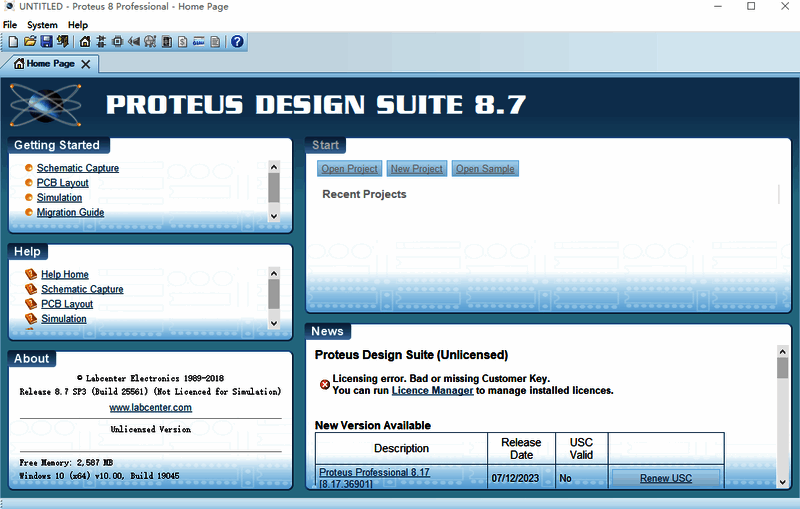Click the Description column header
Image resolution: width=800 pixels, height=509 pixels.
click(x=402, y=448)
